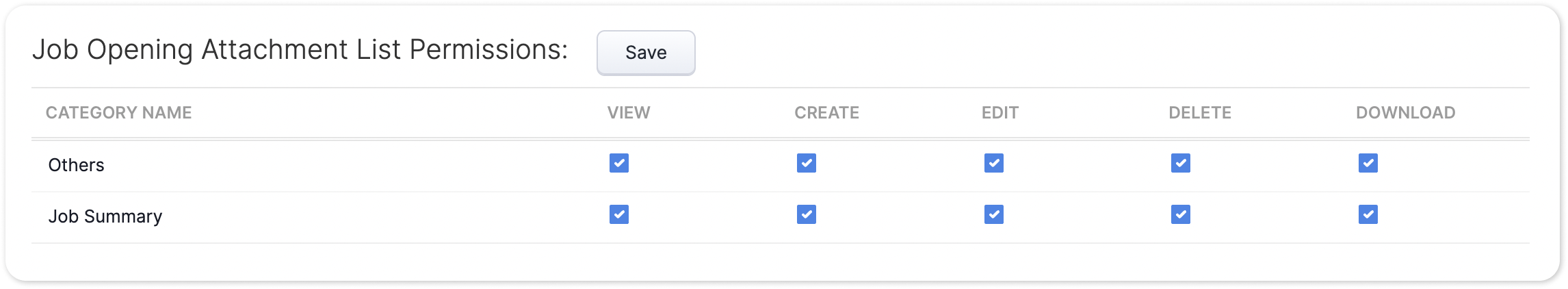This screenshot has height=289, width=1568.
Task: Click the Create column header
Action: tap(826, 113)
